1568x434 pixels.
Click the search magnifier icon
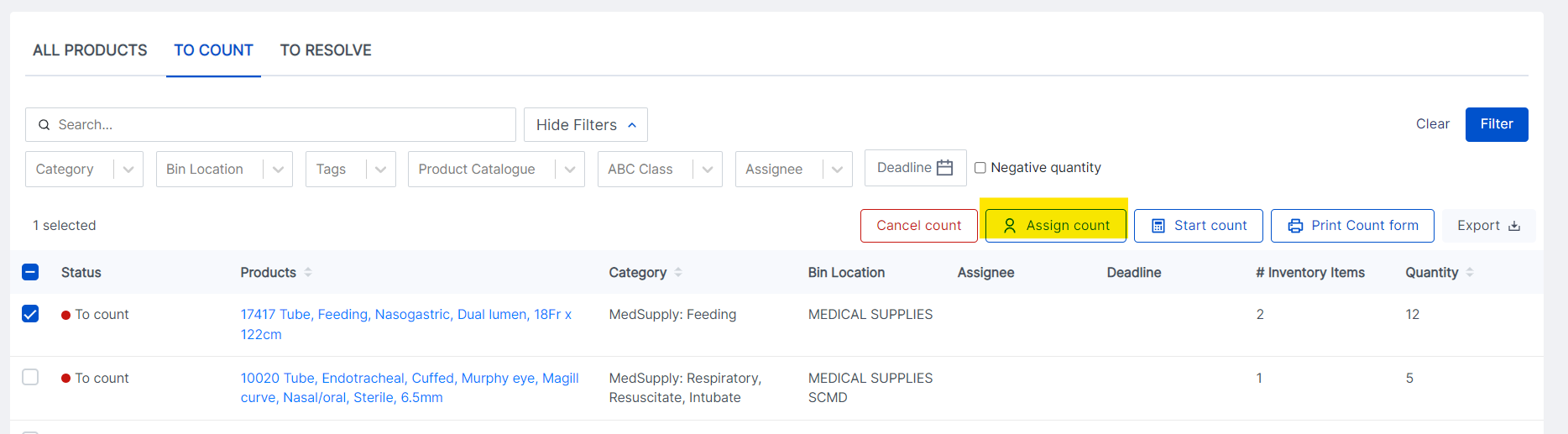coord(44,125)
